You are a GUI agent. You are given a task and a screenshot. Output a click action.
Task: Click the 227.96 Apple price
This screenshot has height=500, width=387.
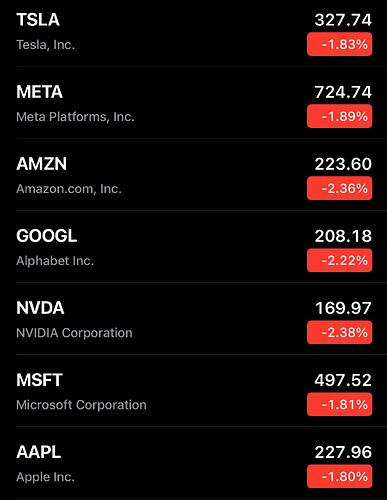pos(343,452)
